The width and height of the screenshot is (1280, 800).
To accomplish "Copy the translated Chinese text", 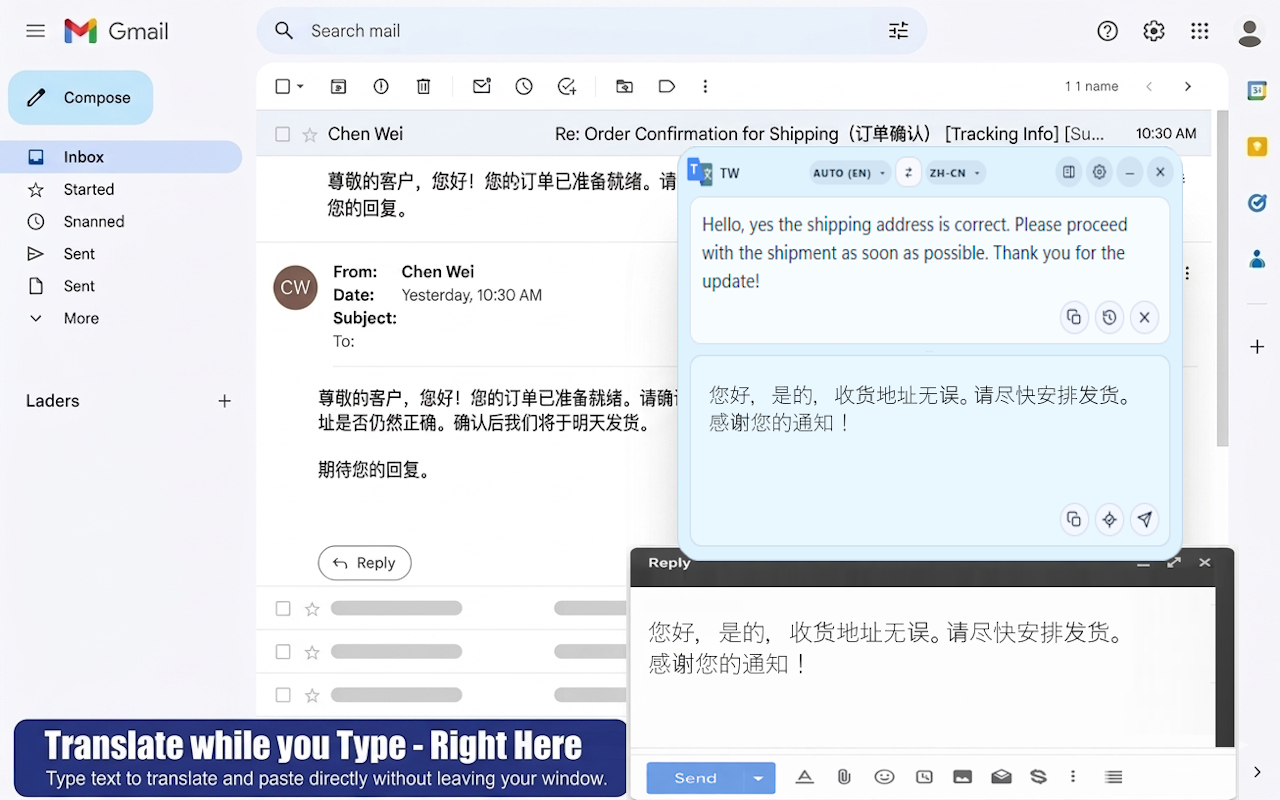I will coord(1074,519).
